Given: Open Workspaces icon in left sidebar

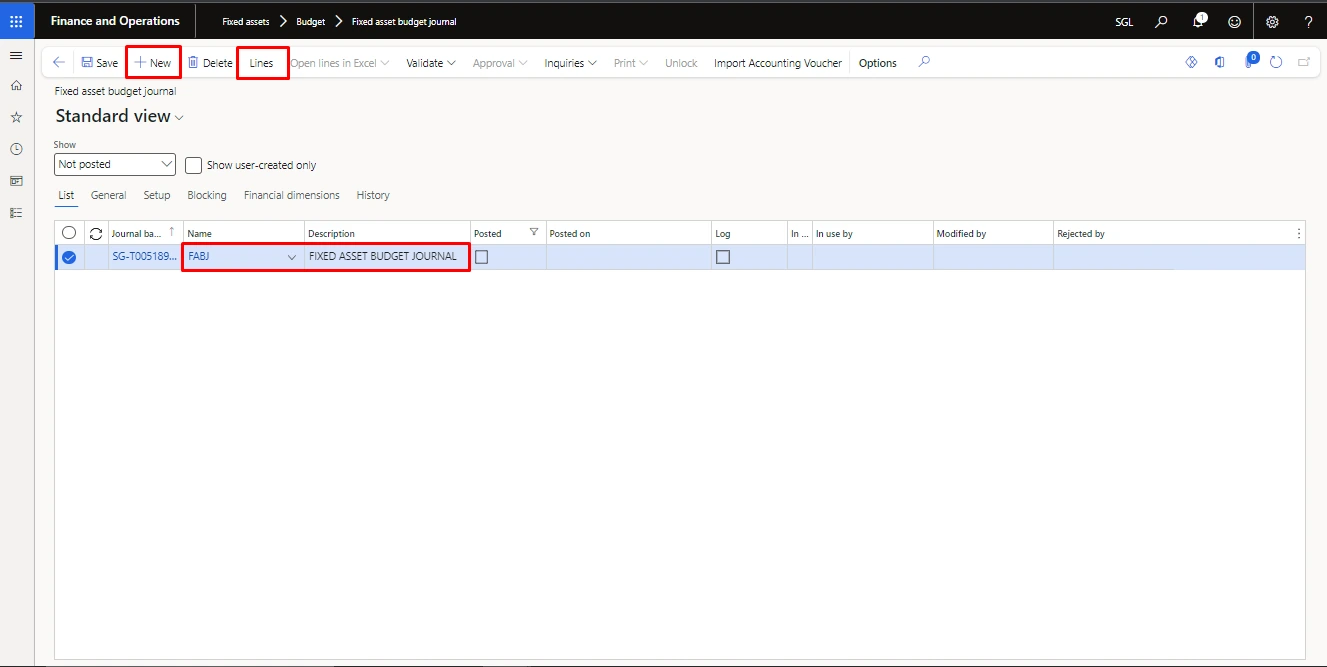Looking at the screenshot, I should click(x=15, y=181).
